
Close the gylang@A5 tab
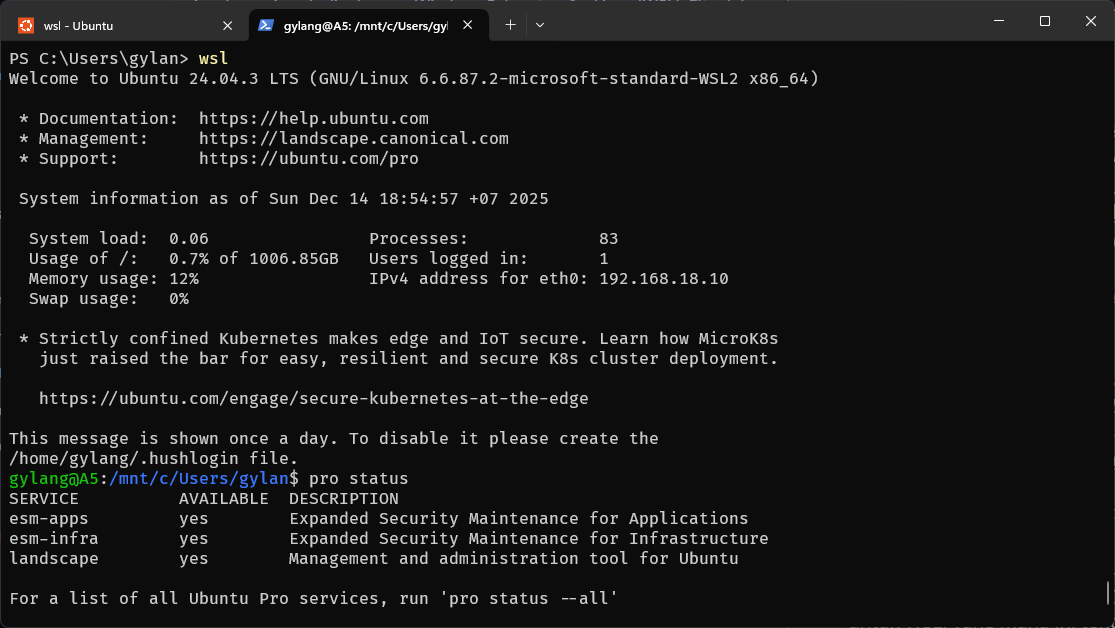click(x=468, y=25)
